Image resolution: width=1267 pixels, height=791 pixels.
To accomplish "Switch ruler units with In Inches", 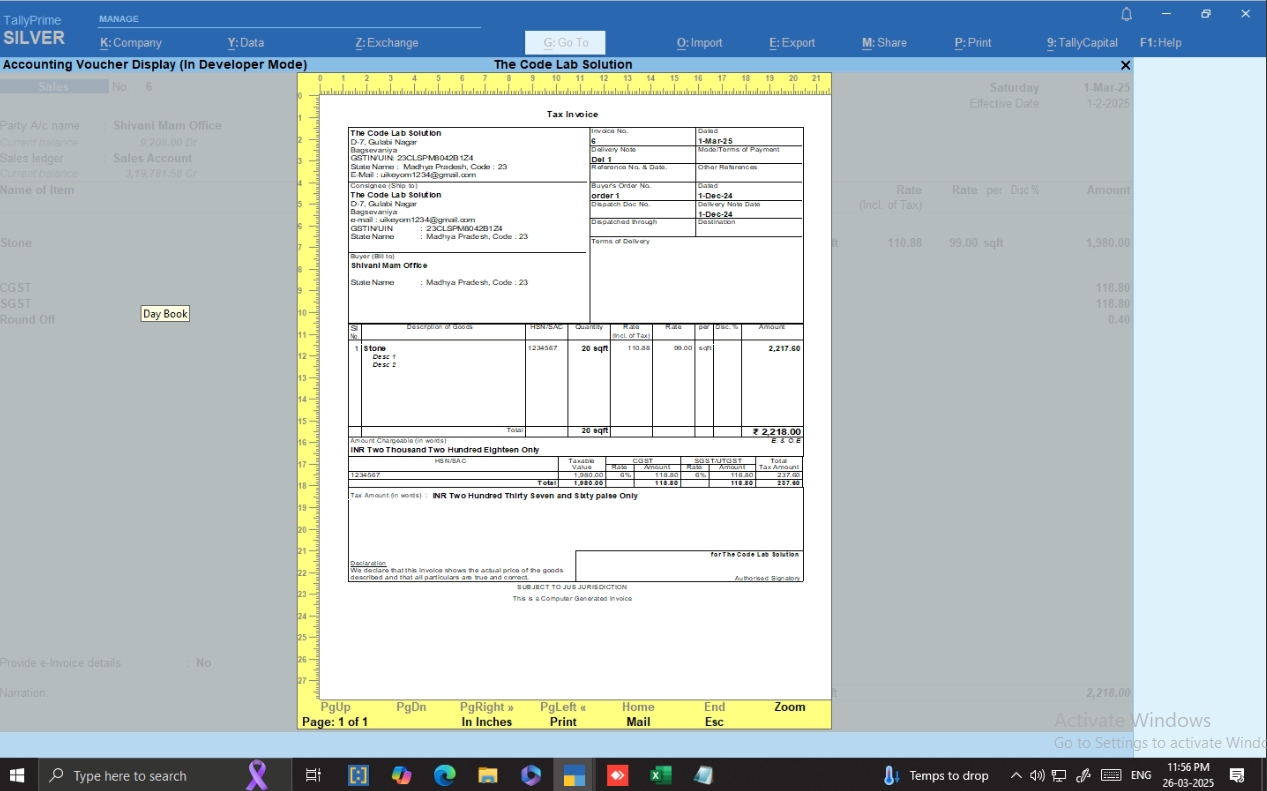I will coord(487,722).
